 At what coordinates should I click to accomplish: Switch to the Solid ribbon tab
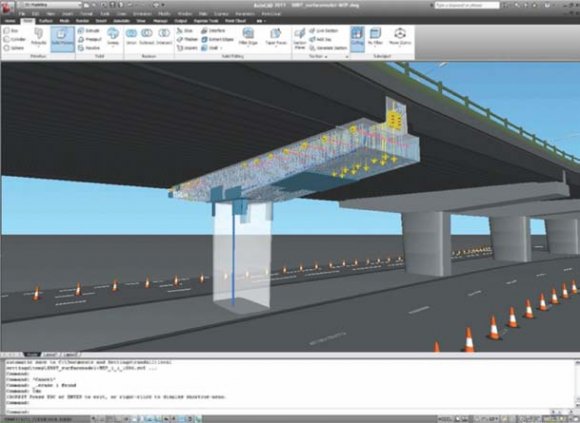click(x=27, y=21)
